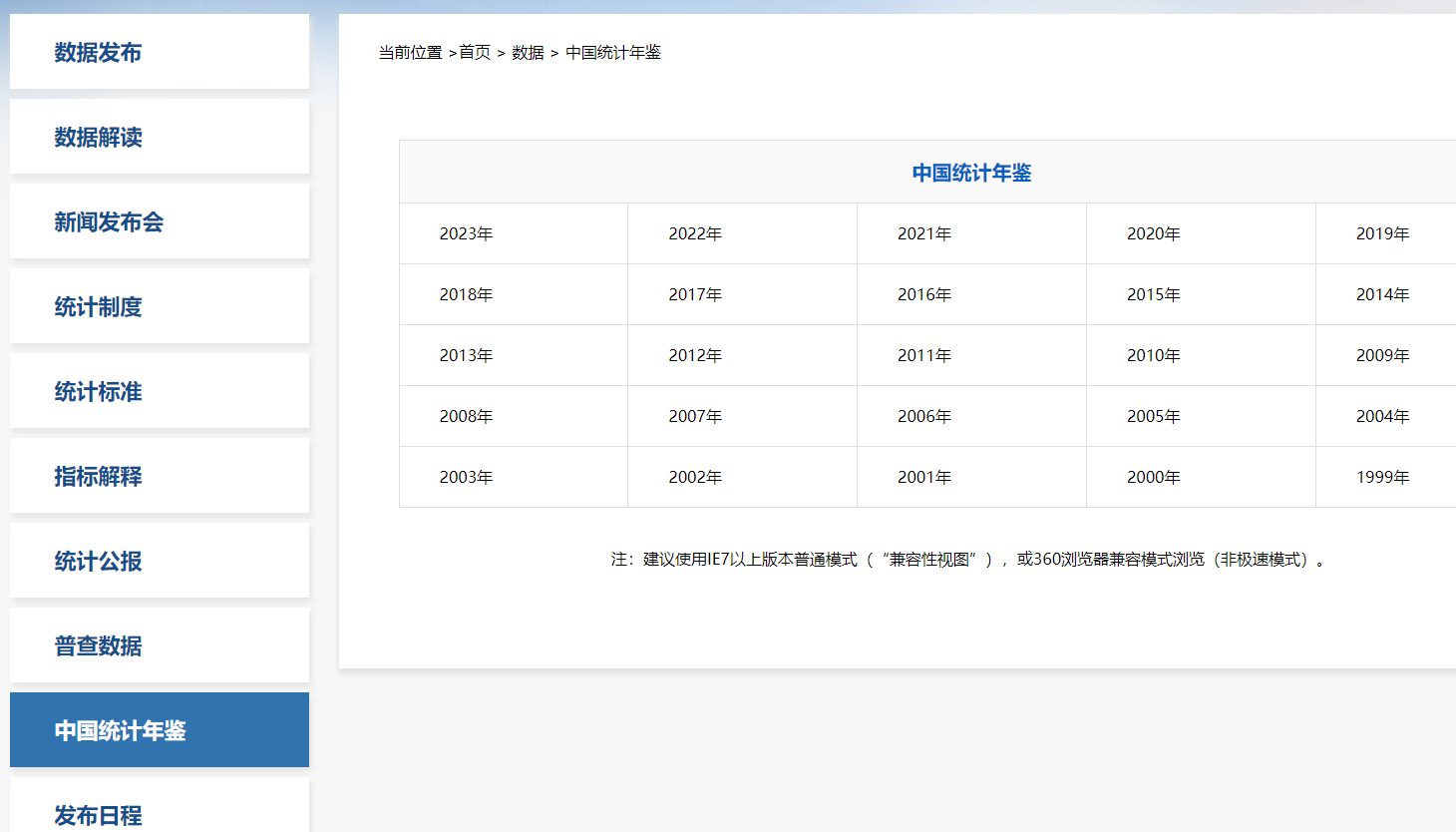
Task: Navigate to 统计公报 section
Action: 98,562
